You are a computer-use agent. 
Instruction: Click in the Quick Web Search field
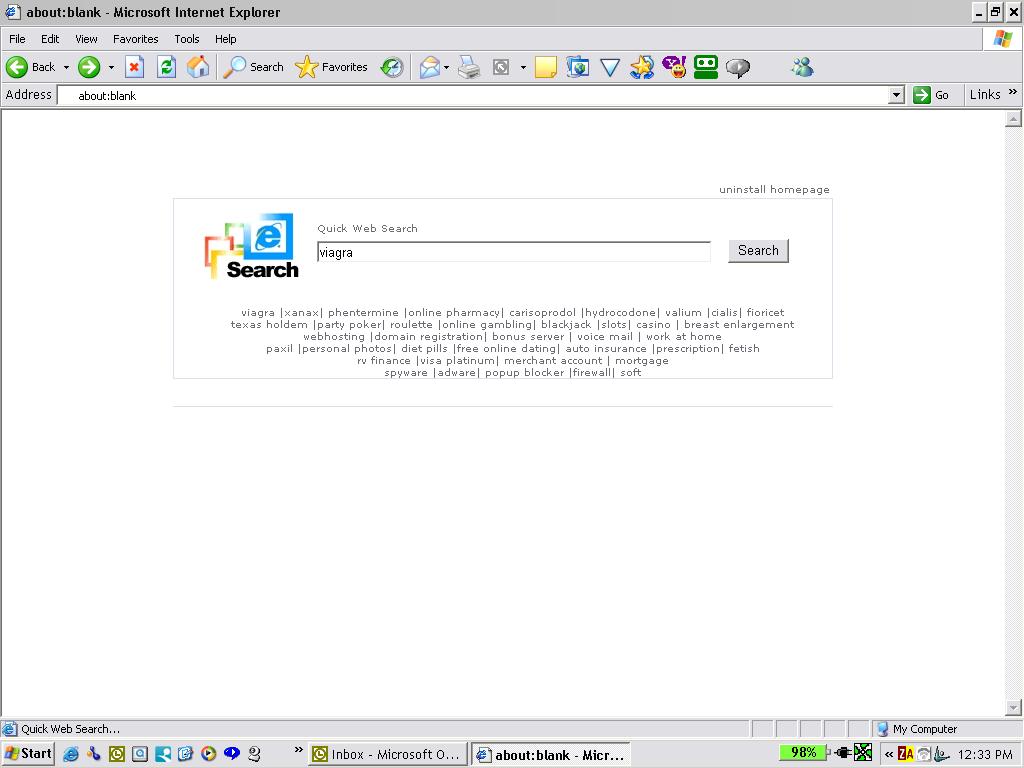click(513, 253)
